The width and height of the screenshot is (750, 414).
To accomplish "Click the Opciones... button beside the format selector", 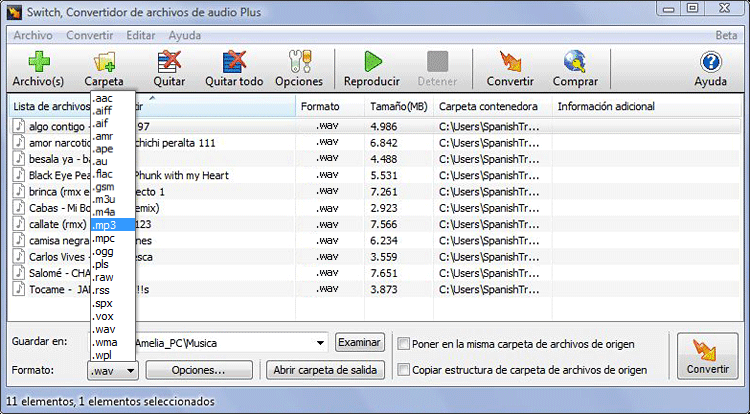I will click(x=199, y=370).
